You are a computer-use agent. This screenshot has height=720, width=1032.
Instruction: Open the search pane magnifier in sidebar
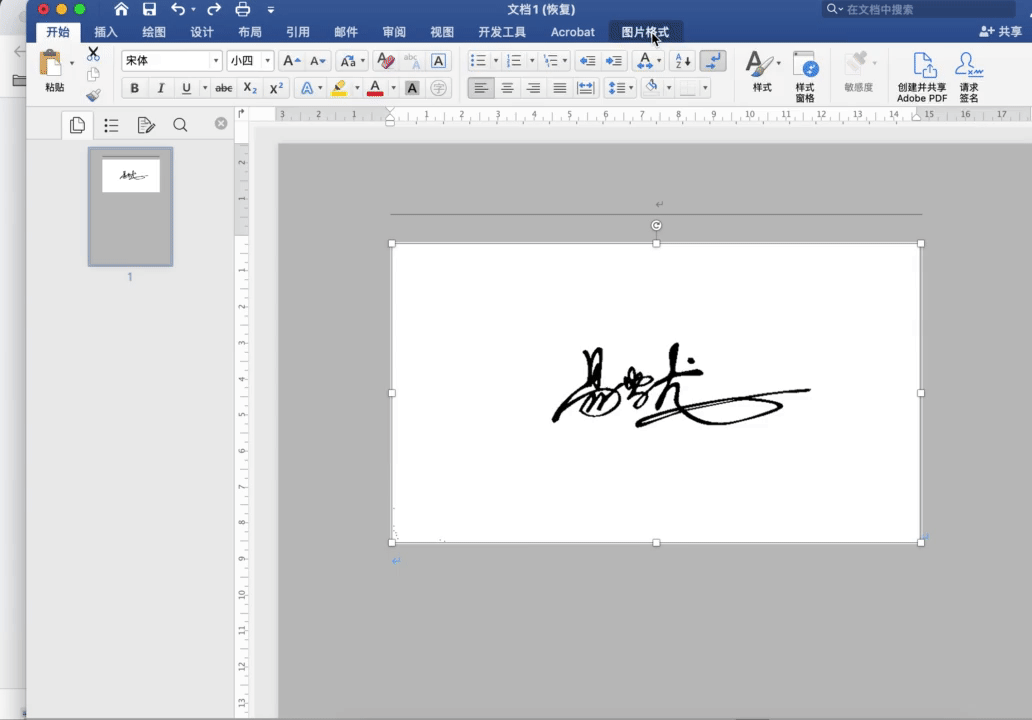(180, 125)
